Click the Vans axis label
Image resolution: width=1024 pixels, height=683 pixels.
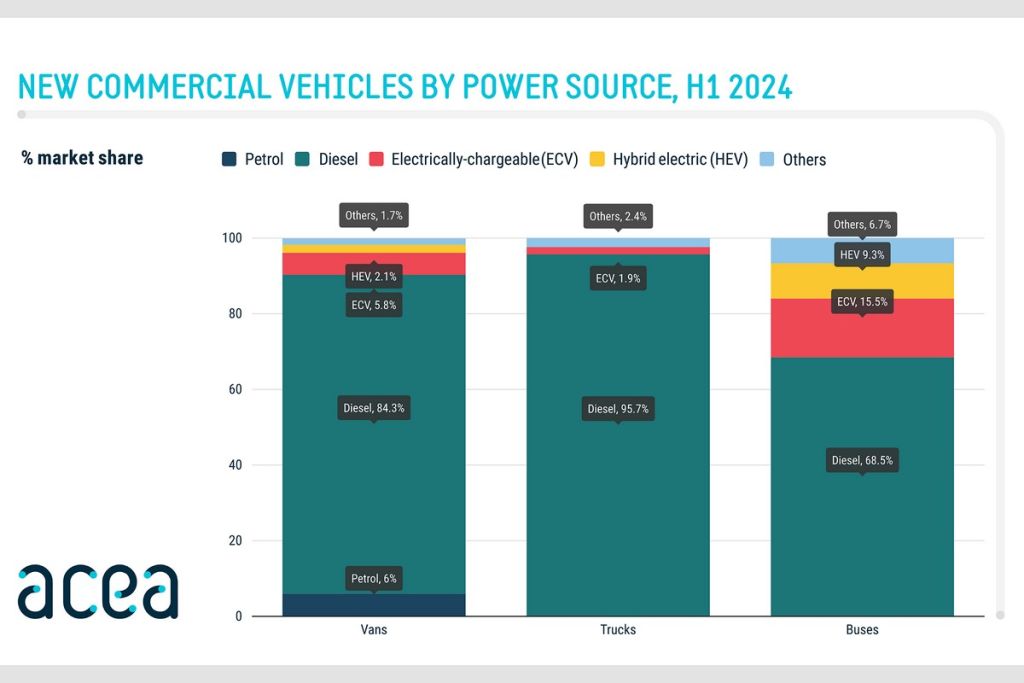click(374, 630)
